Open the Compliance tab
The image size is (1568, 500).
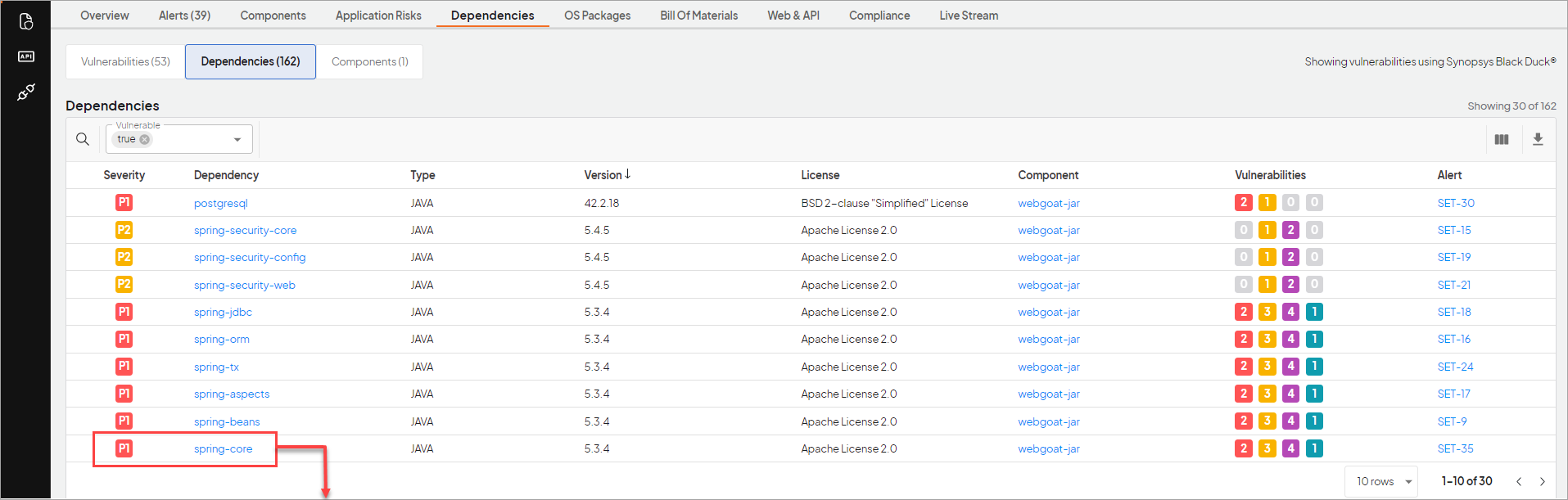click(879, 16)
